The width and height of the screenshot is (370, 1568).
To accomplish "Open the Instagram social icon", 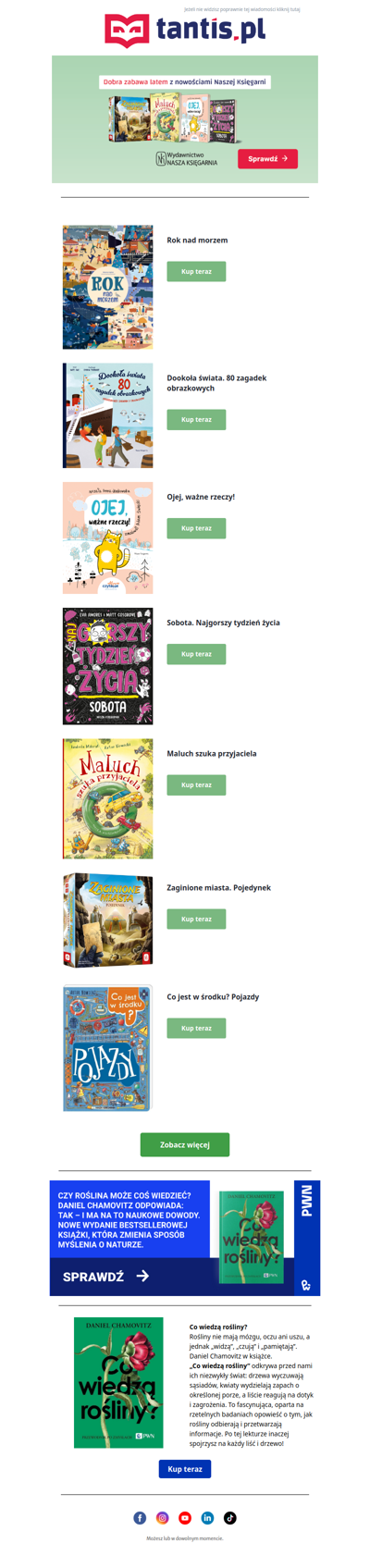I will point(162,1517).
